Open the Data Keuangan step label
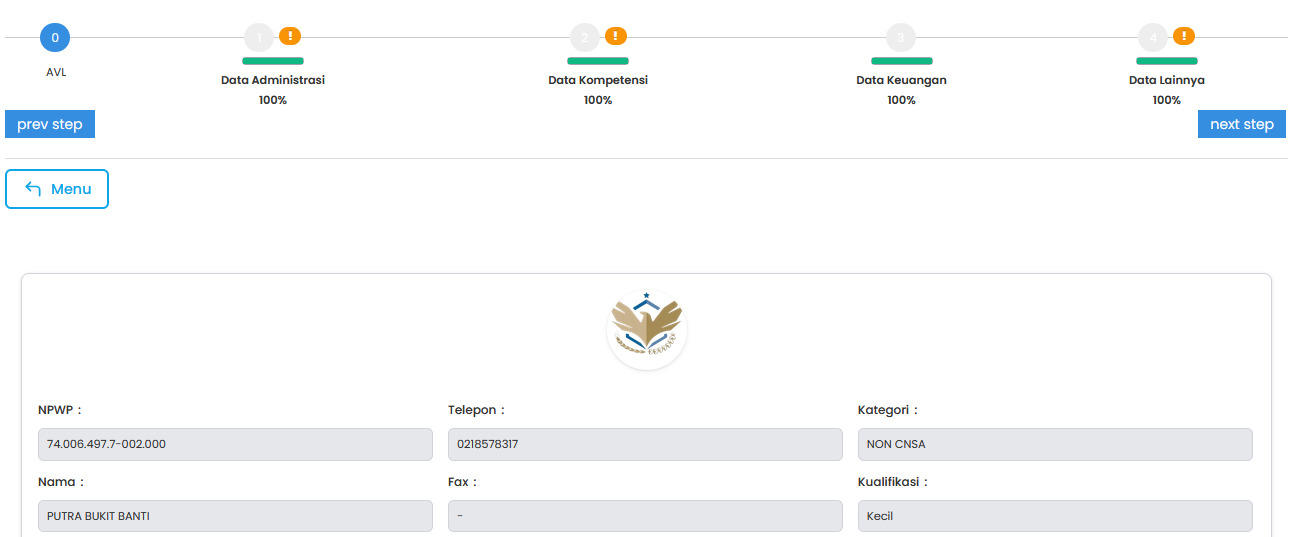 pyautogui.click(x=901, y=80)
